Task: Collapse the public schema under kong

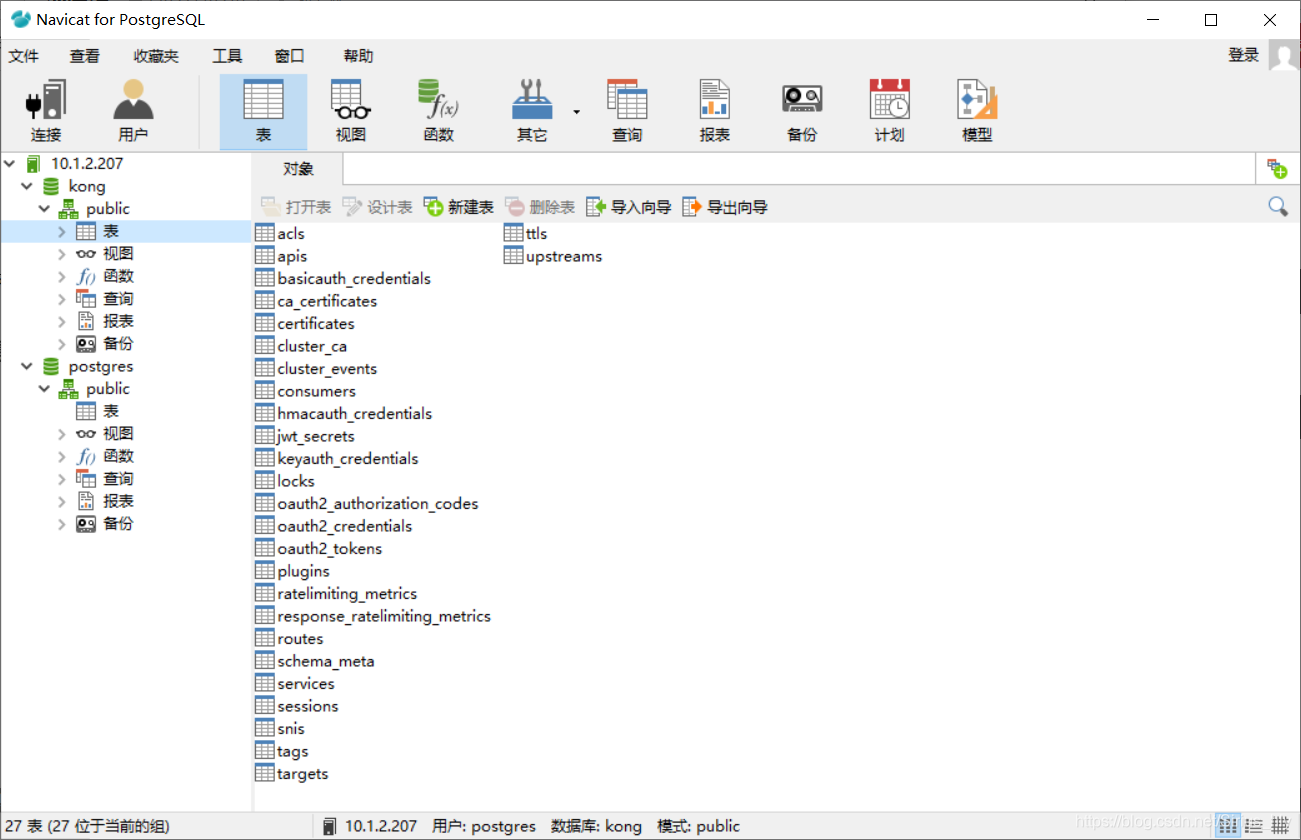Action: [x=44, y=209]
